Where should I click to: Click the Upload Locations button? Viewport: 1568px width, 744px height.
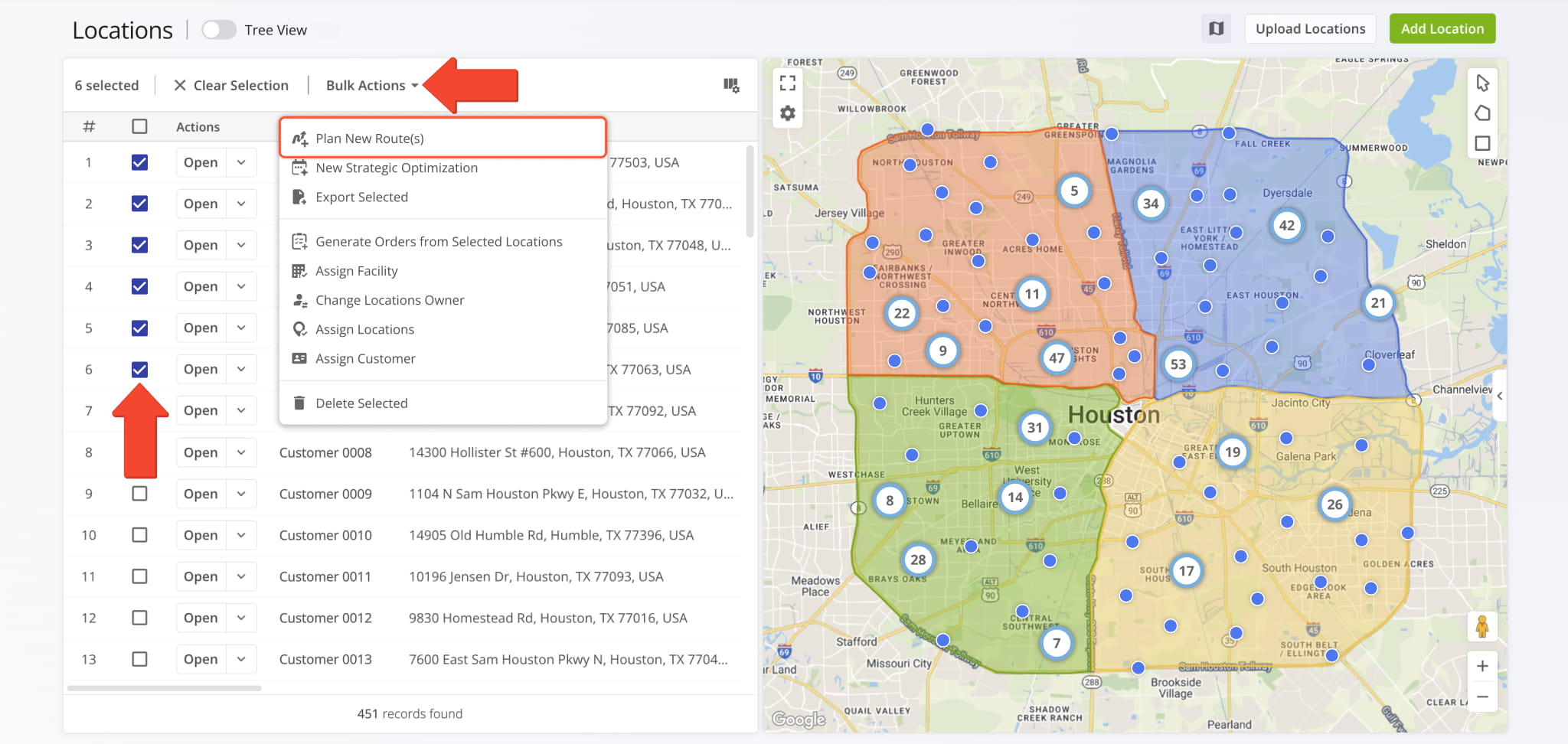(1310, 29)
